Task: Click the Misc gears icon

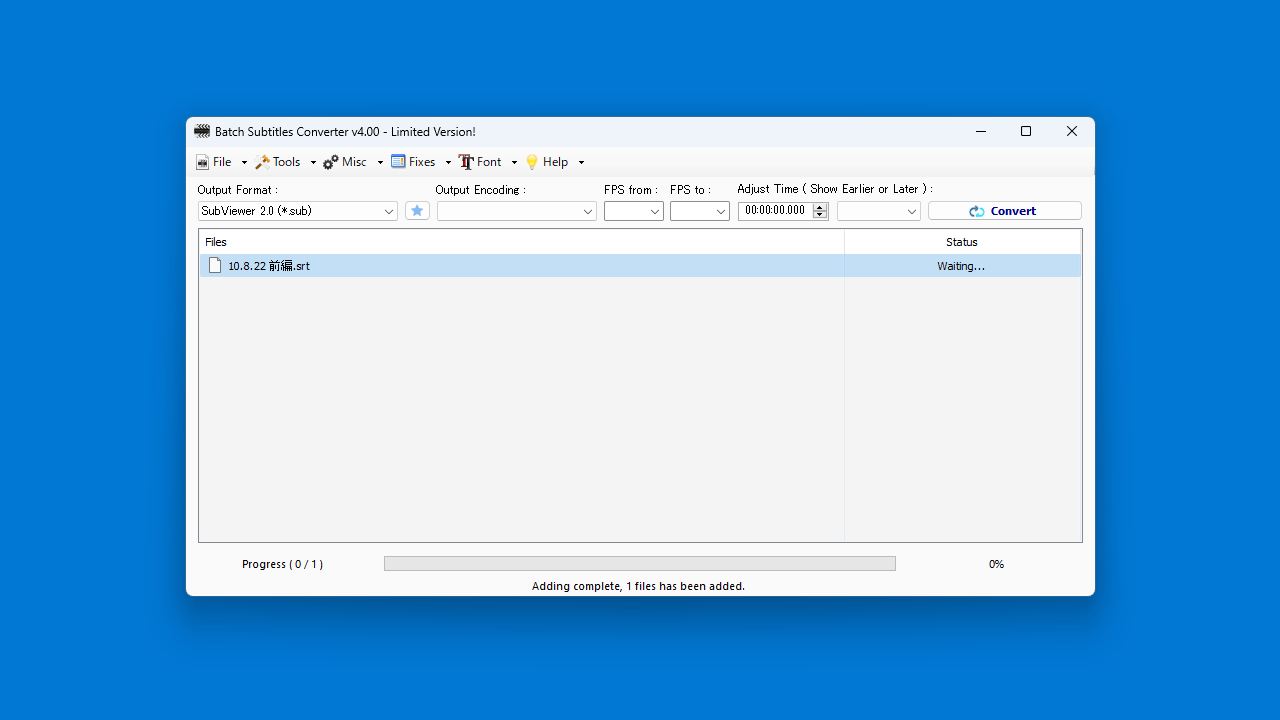Action: click(x=330, y=162)
